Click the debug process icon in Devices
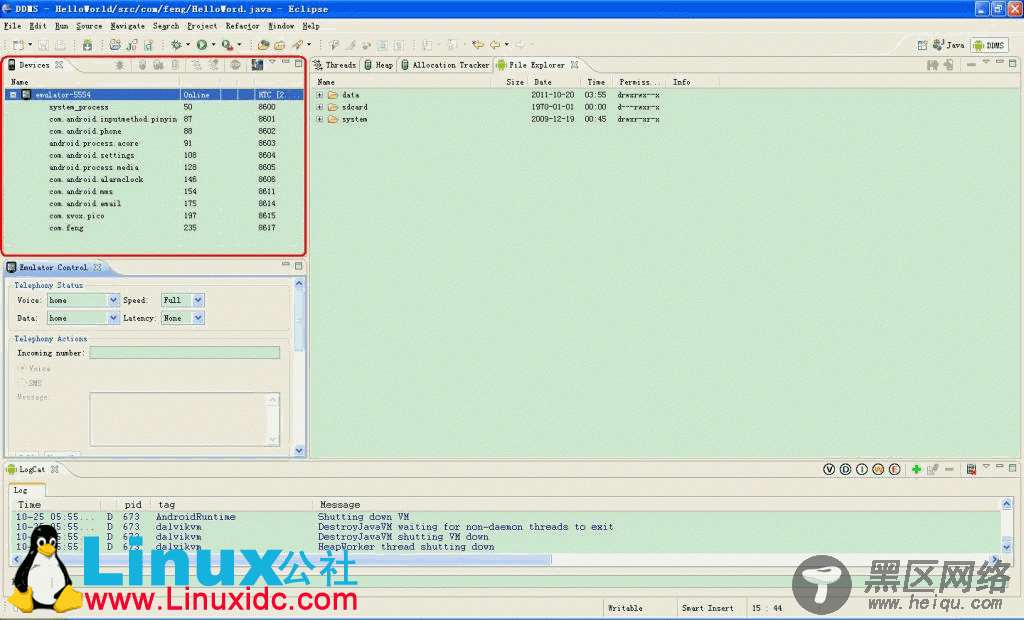The image size is (1024, 620). point(119,65)
